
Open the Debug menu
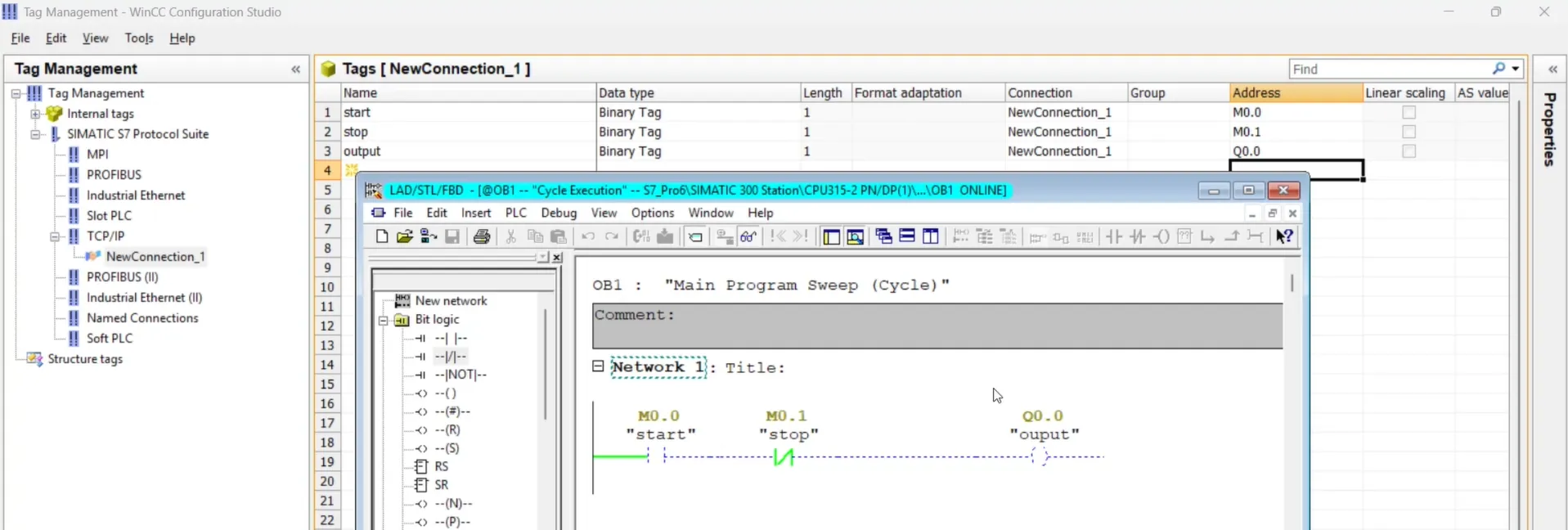coord(559,213)
